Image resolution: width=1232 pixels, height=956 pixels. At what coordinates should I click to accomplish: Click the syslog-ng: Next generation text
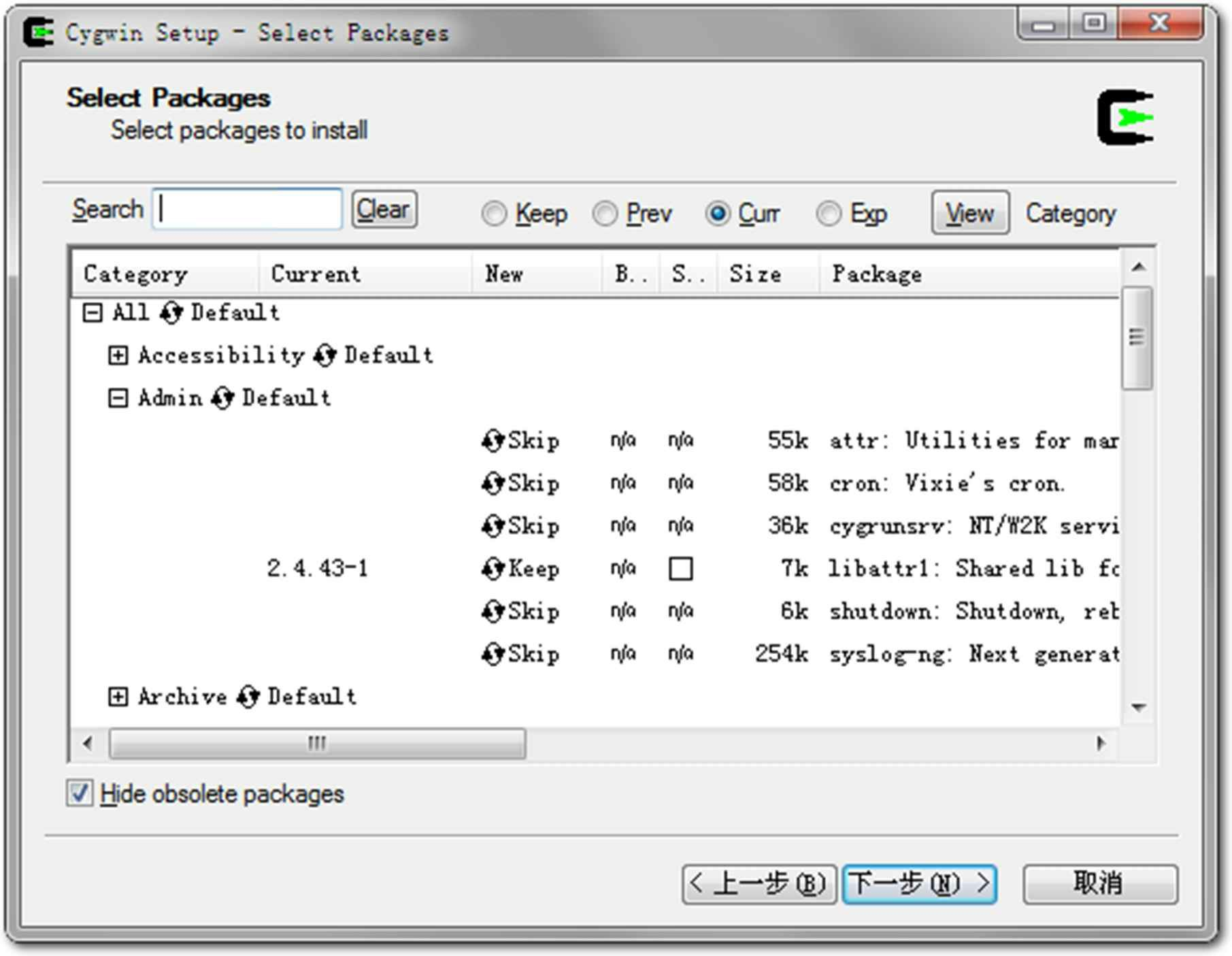pos(973,655)
